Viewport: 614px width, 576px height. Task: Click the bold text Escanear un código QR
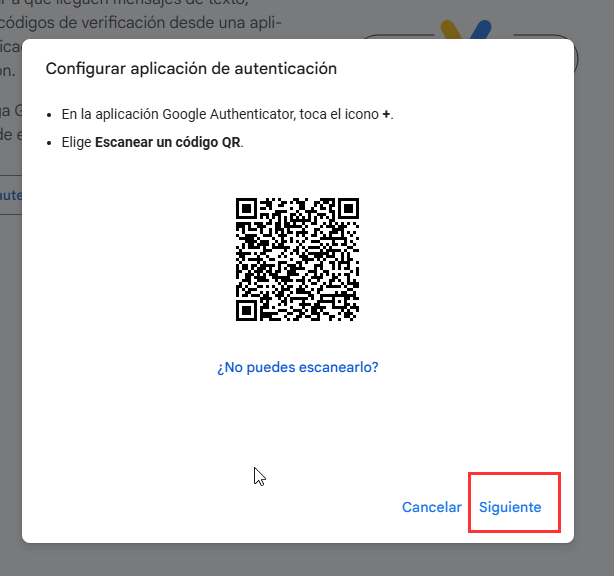click(168, 142)
